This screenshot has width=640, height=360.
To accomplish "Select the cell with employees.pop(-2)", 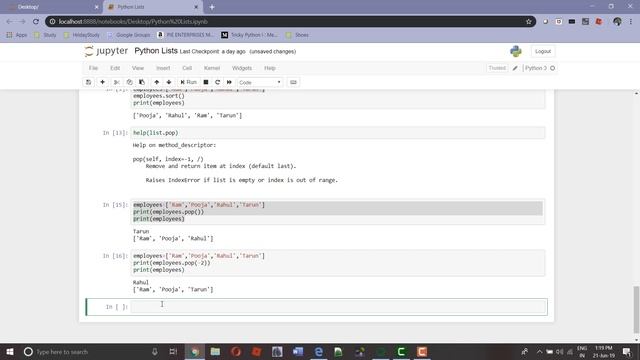I will pos(338,263).
